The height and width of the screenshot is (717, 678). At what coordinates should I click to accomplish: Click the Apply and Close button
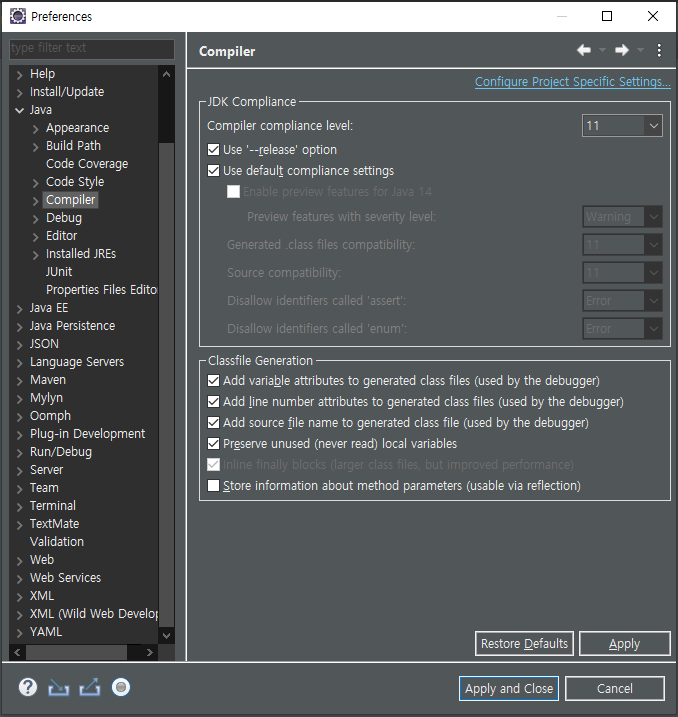(x=509, y=688)
